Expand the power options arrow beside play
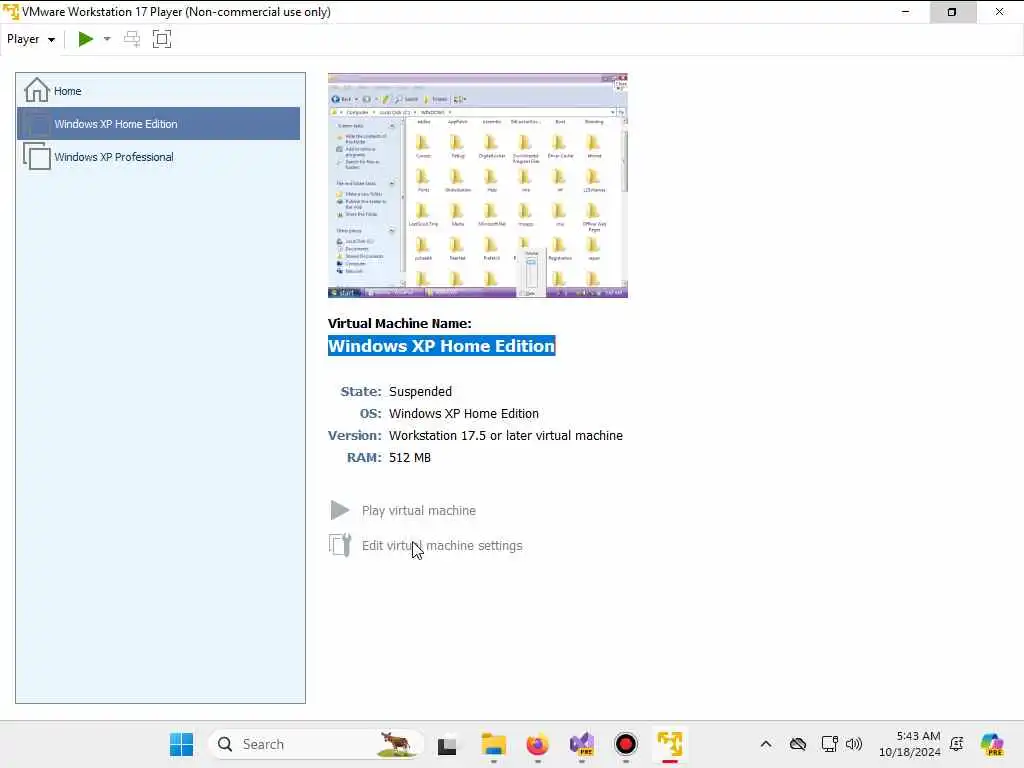 (x=107, y=39)
